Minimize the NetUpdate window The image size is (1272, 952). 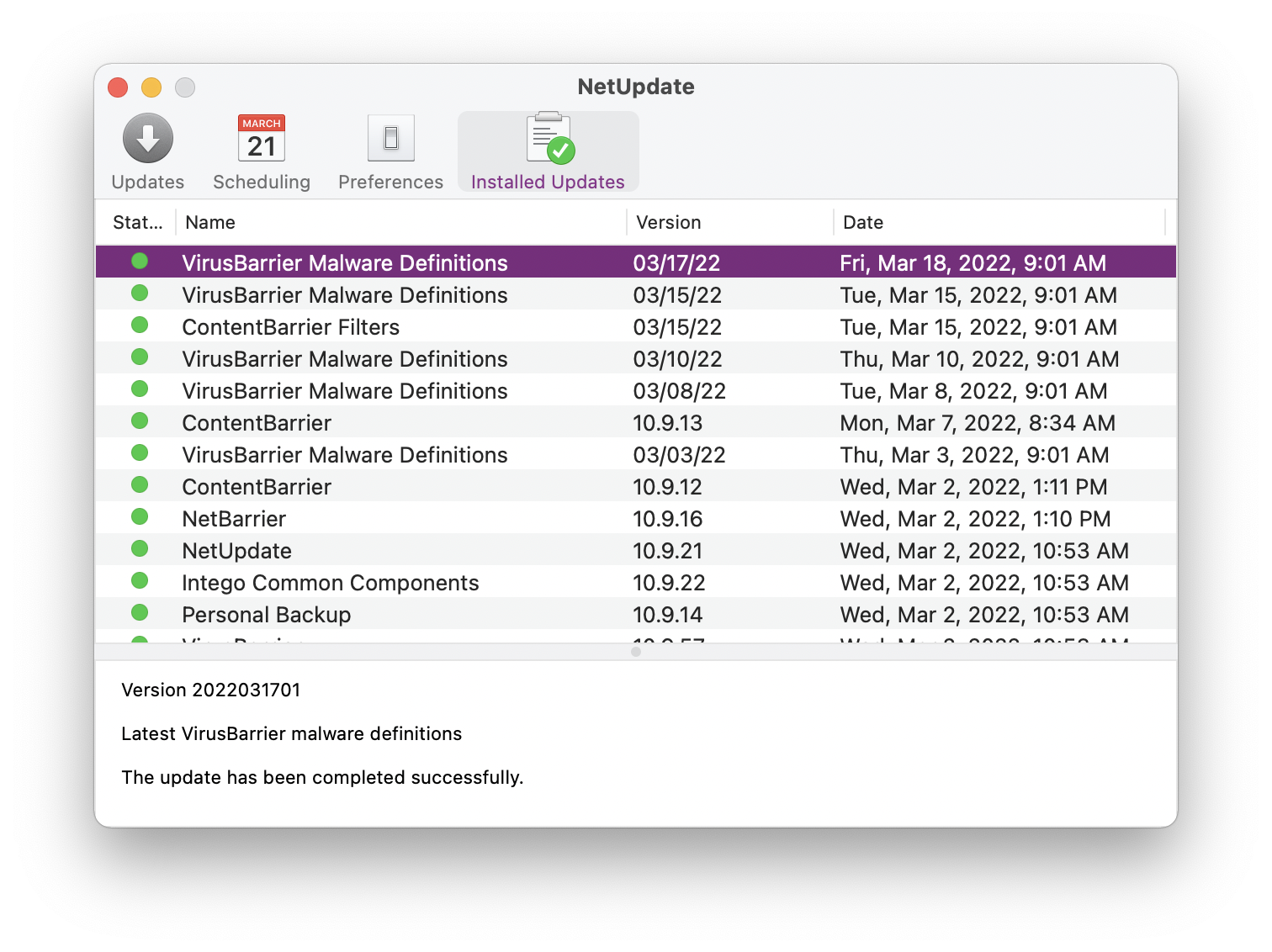[151, 87]
